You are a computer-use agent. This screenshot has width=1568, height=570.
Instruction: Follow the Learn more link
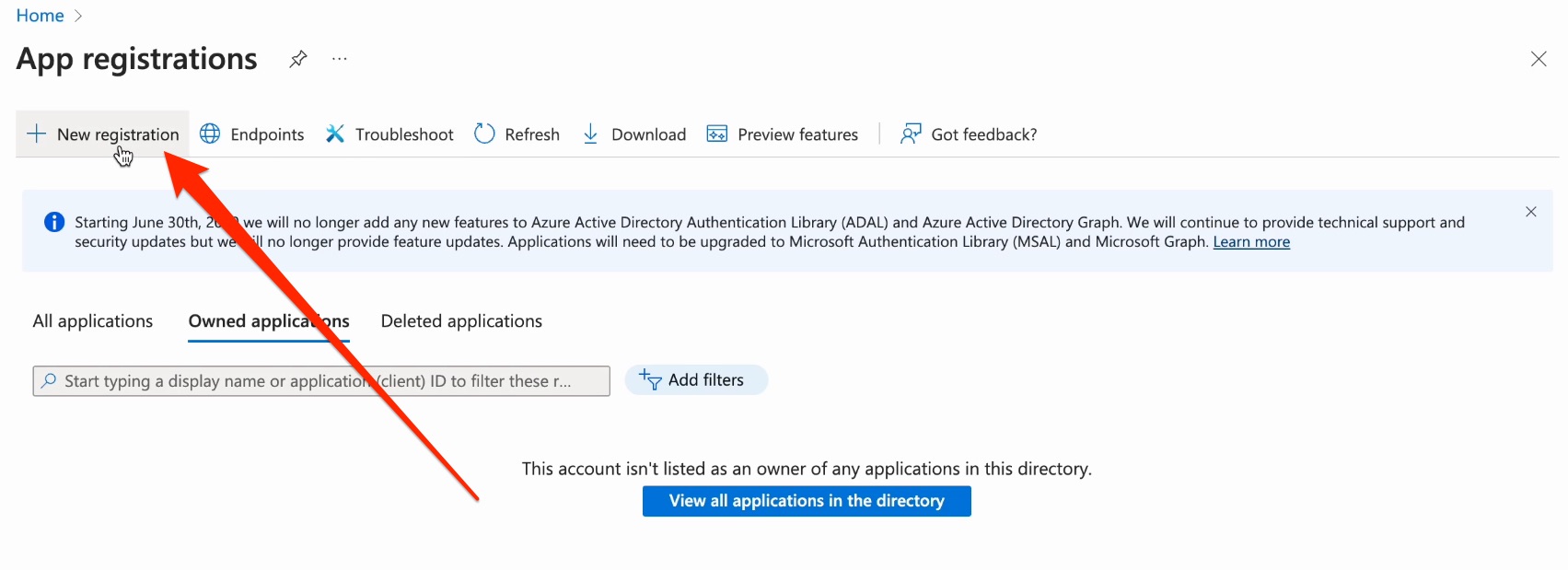point(1251,242)
